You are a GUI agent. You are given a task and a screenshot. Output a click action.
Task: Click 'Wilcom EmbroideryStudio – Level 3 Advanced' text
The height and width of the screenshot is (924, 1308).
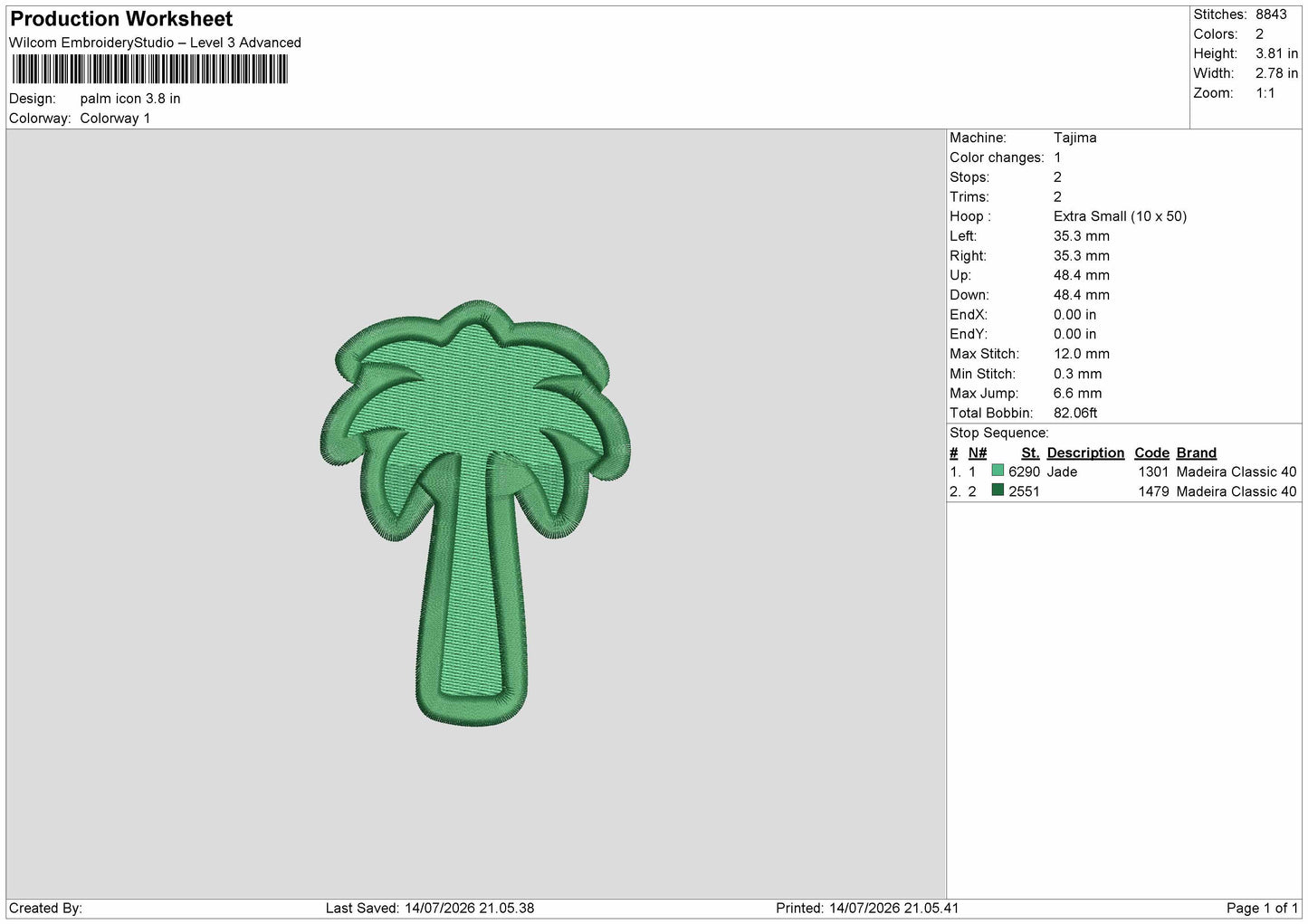coord(155,43)
